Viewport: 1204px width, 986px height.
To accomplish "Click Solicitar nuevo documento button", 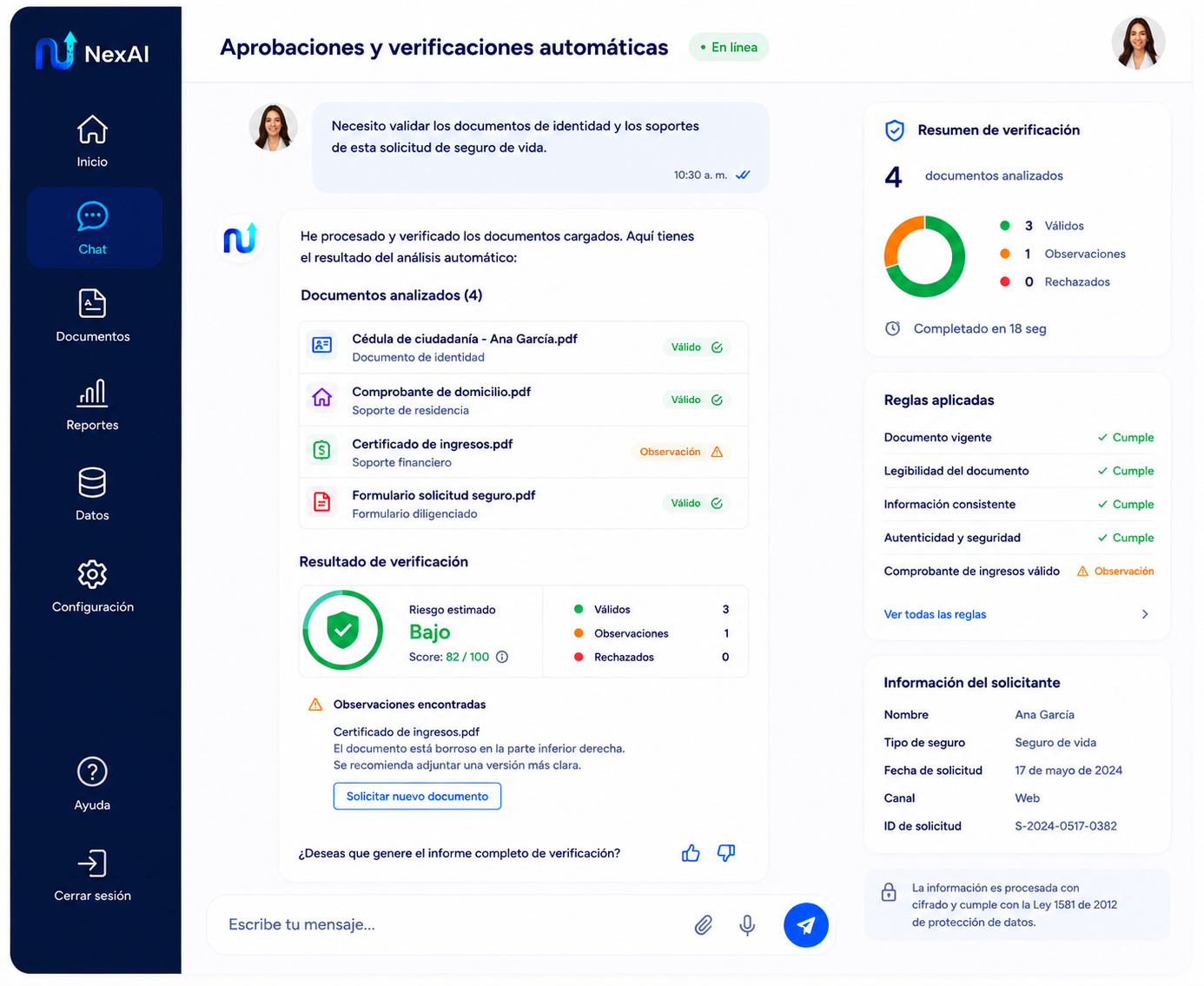I will coord(417,796).
